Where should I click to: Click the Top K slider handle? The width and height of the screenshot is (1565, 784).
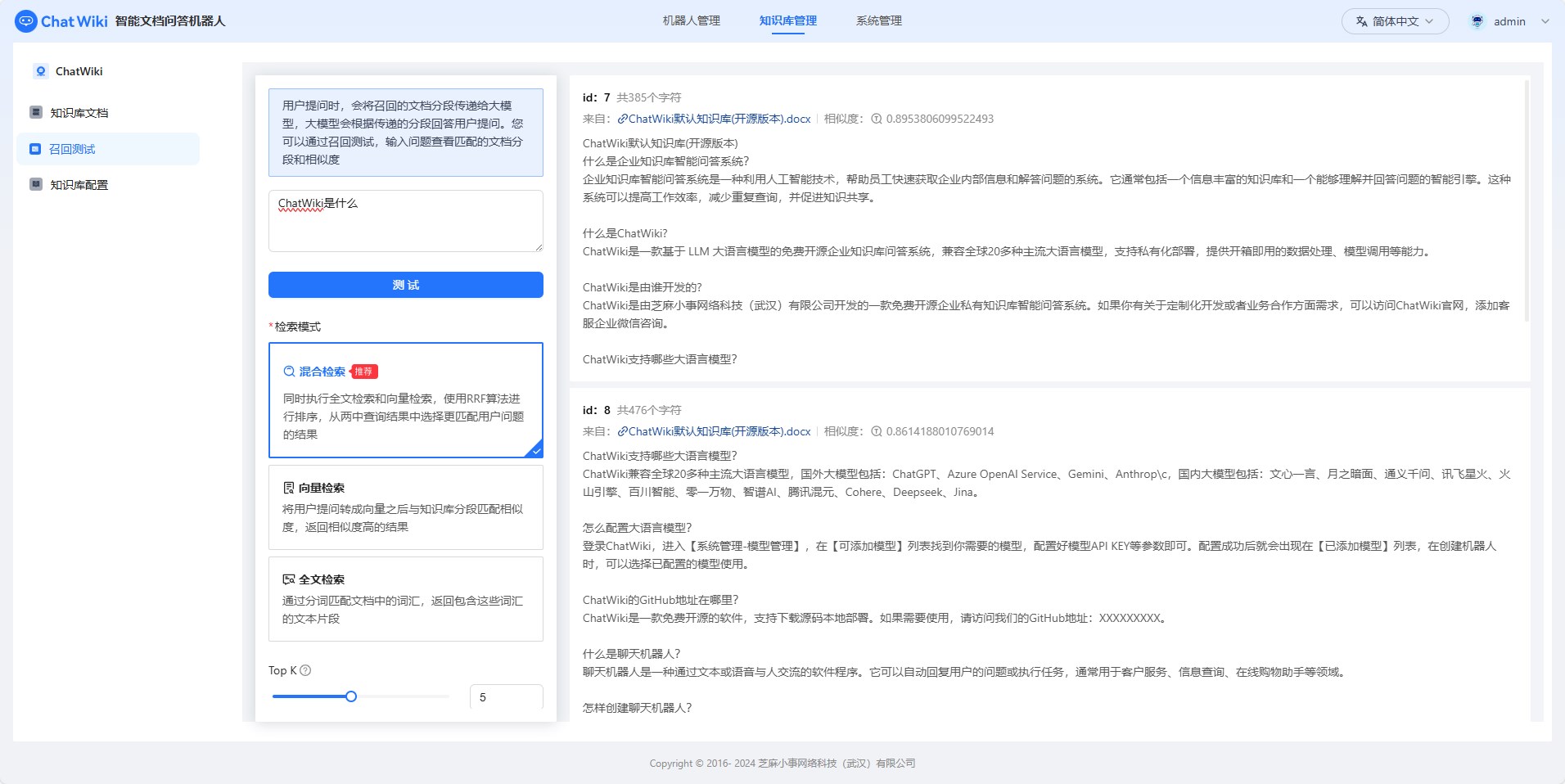click(351, 696)
